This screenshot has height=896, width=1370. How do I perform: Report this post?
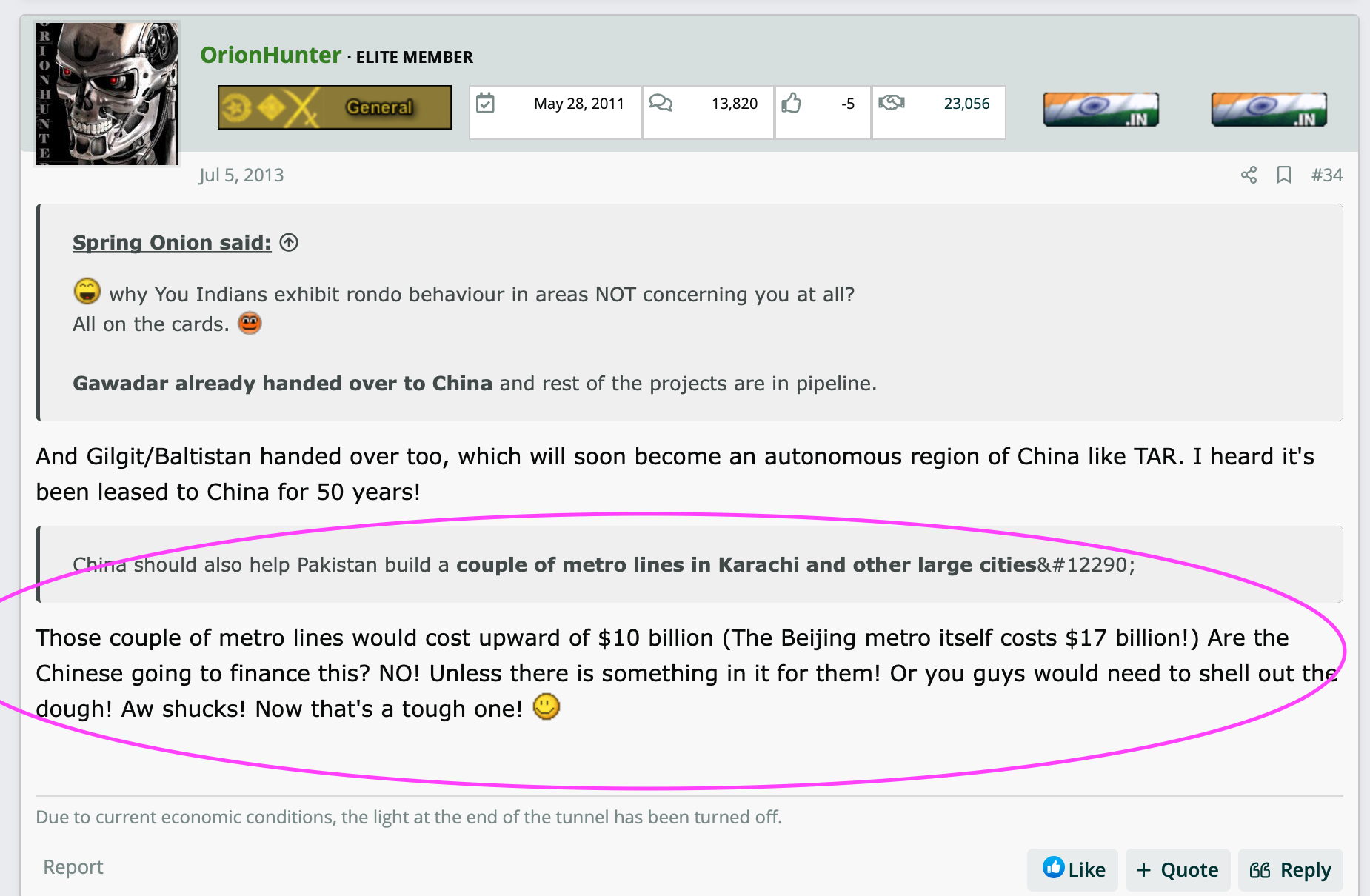coord(73,866)
